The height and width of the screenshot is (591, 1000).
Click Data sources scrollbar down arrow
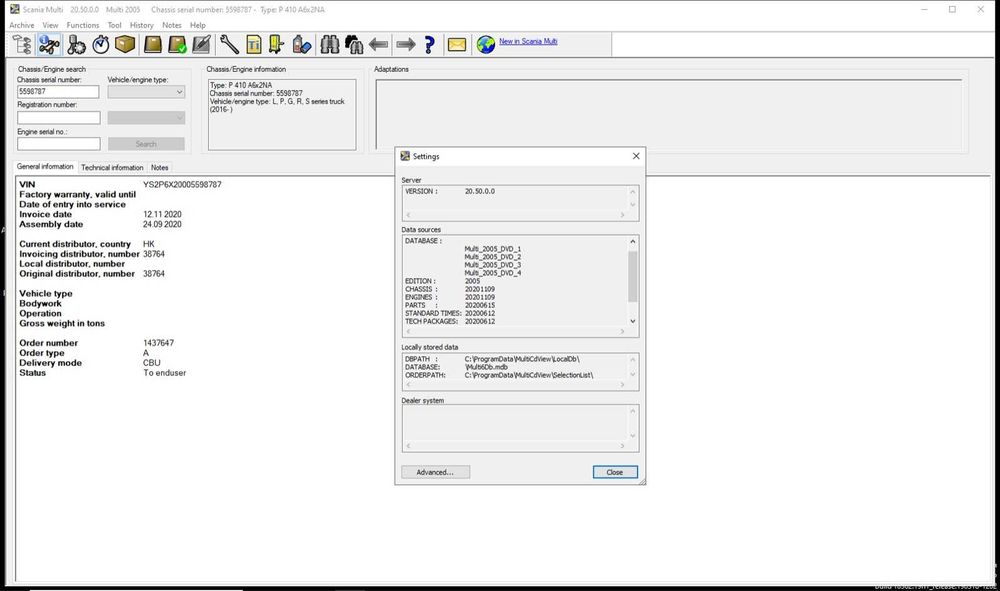tap(633, 321)
